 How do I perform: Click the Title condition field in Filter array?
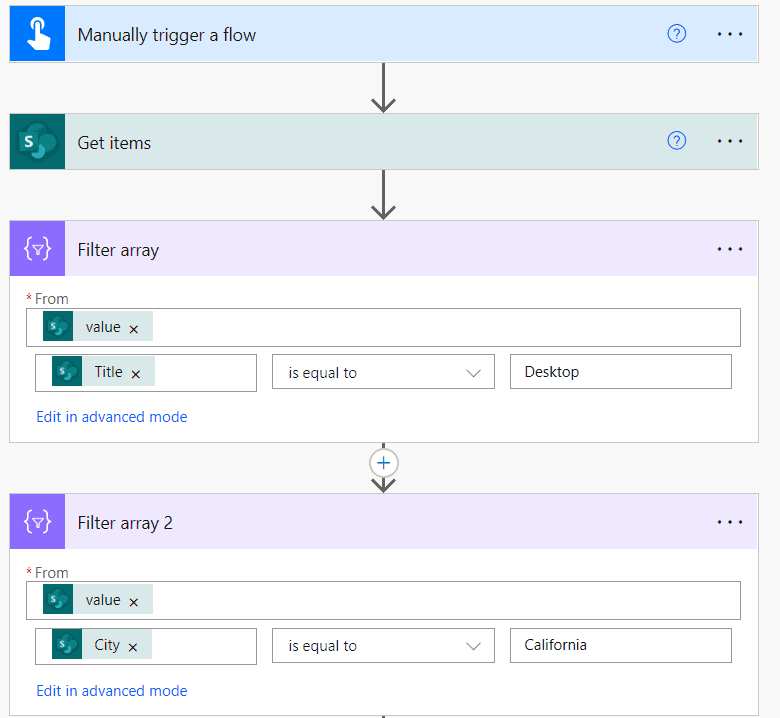coord(146,373)
